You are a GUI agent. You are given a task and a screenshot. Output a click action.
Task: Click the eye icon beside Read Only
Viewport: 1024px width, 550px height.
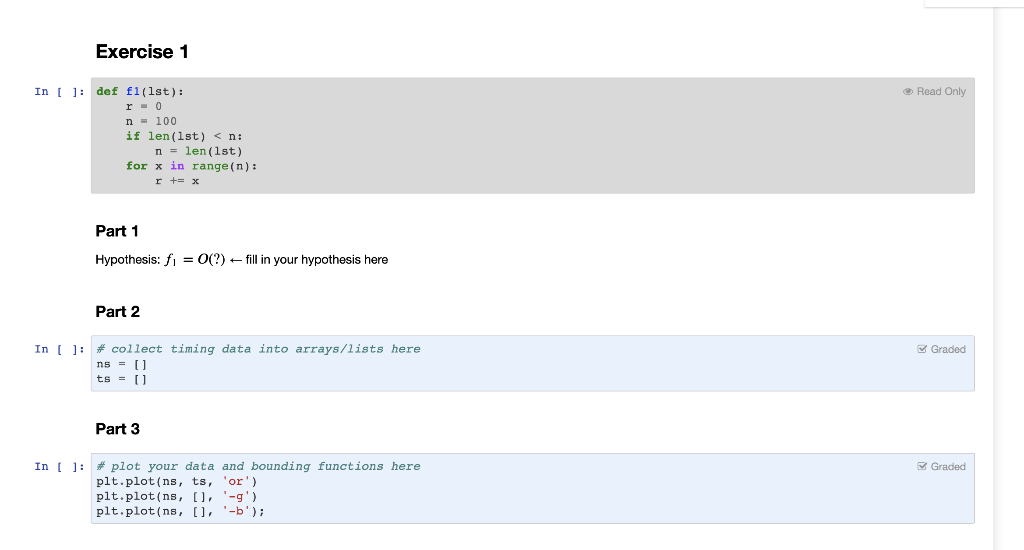point(908,91)
